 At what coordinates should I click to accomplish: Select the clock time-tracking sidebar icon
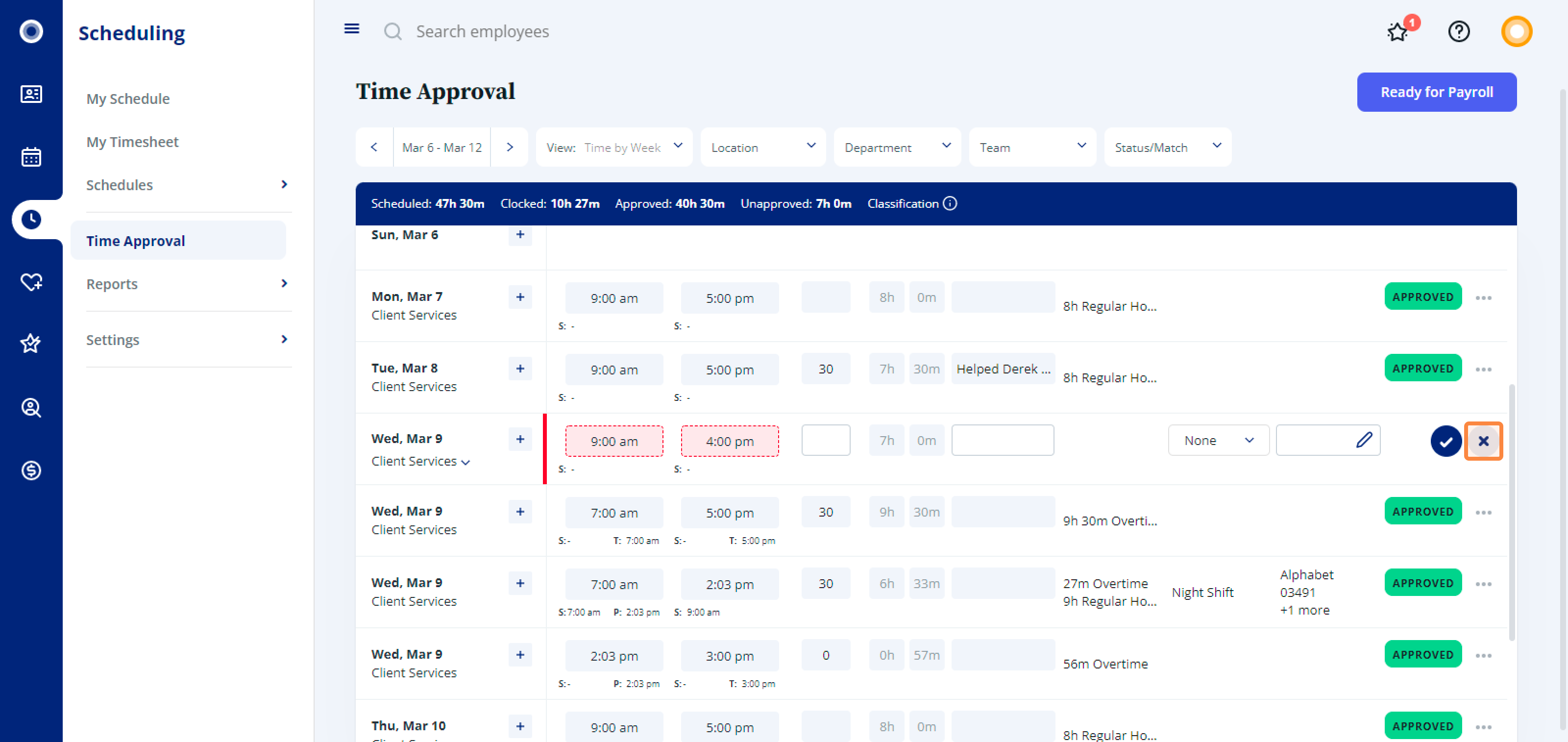[31, 219]
